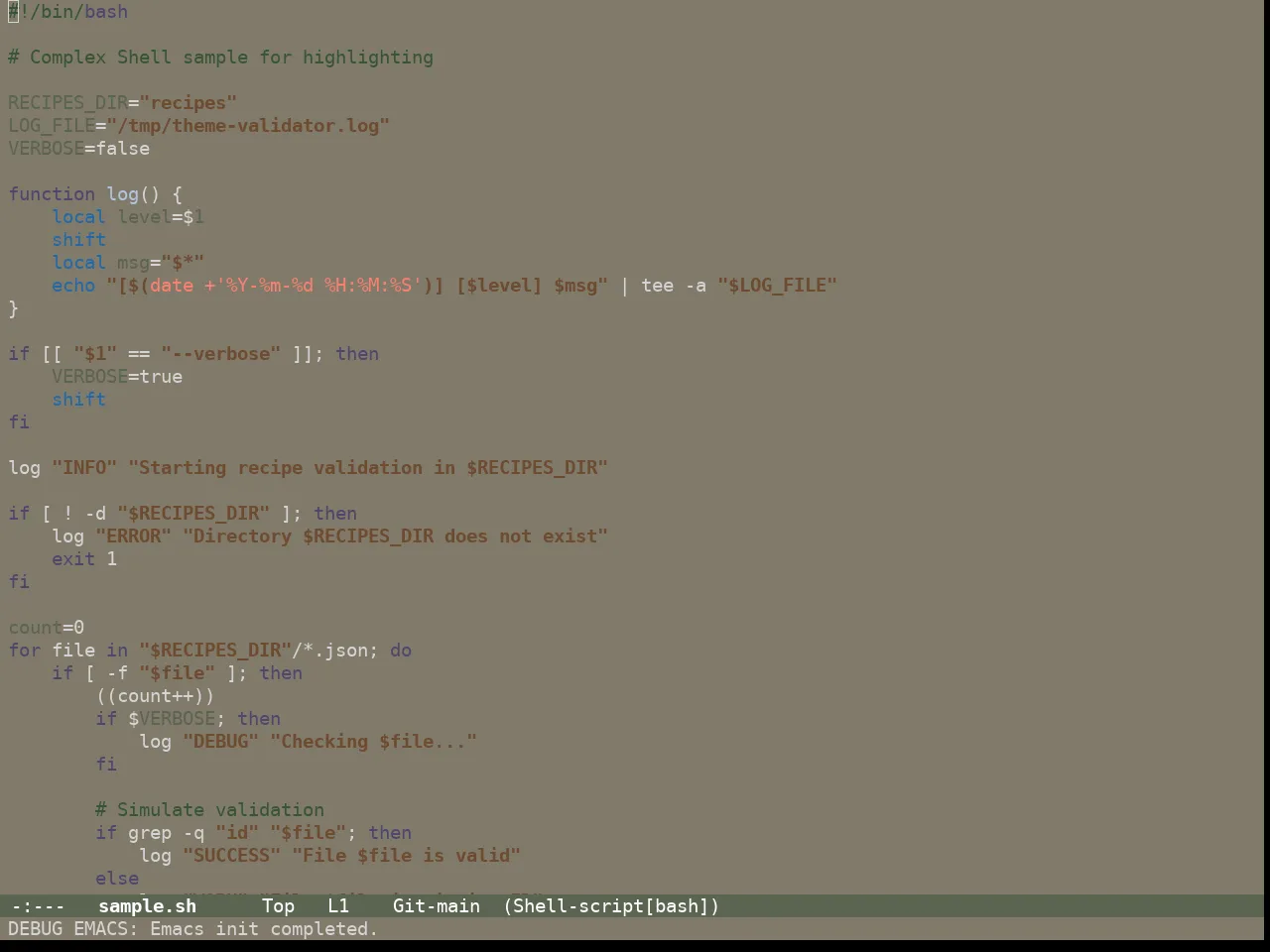Click the date format string '%Y-%m-%d %H:%M:%S'

[x=318, y=286]
